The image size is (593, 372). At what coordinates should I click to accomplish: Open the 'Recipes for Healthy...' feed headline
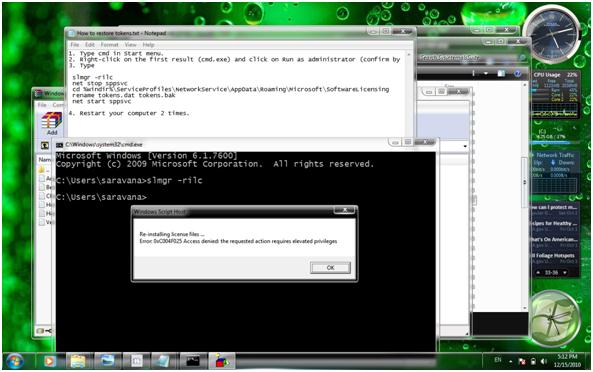click(554, 223)
